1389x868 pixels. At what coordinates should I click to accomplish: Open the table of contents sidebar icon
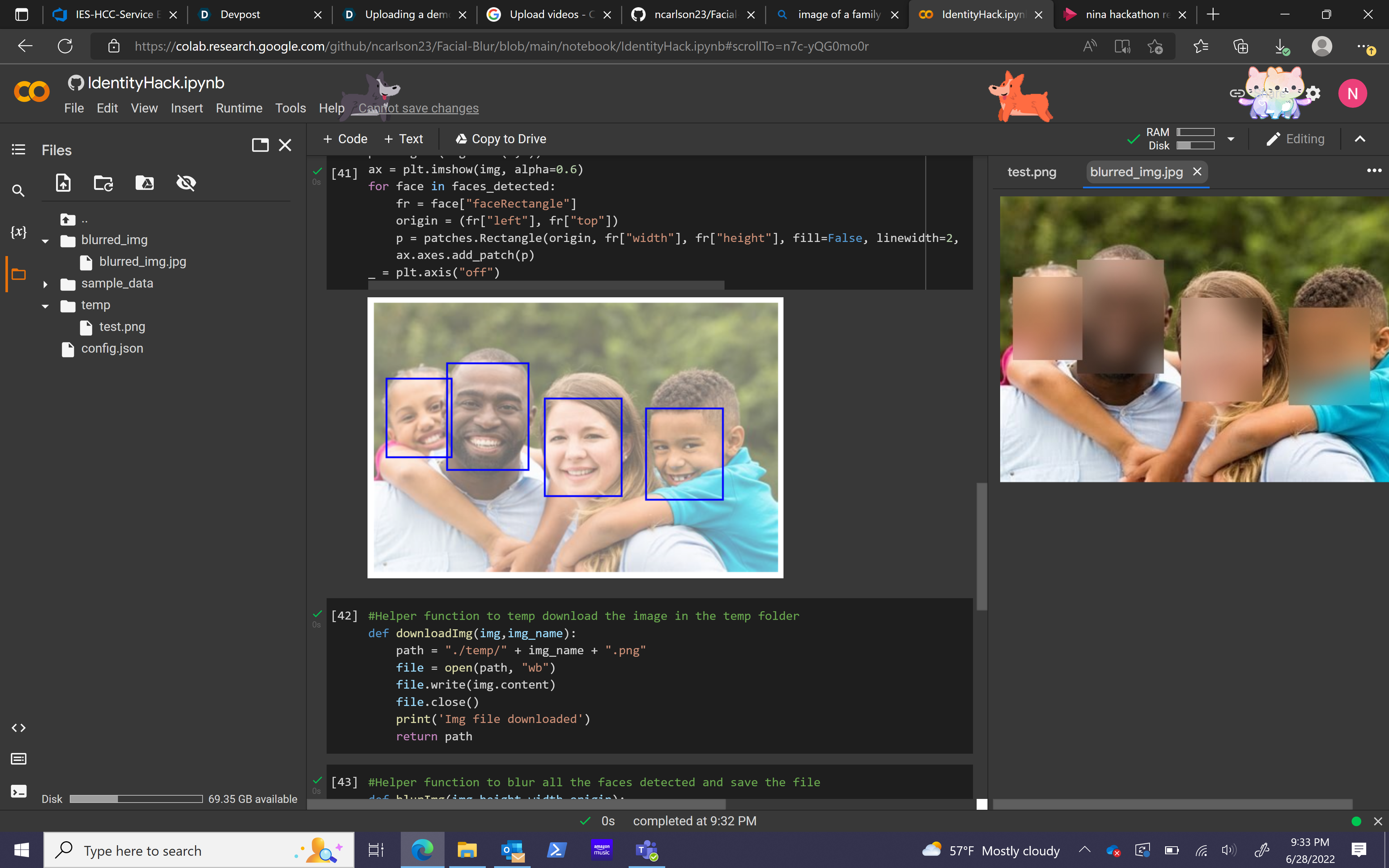coord(18,150)
